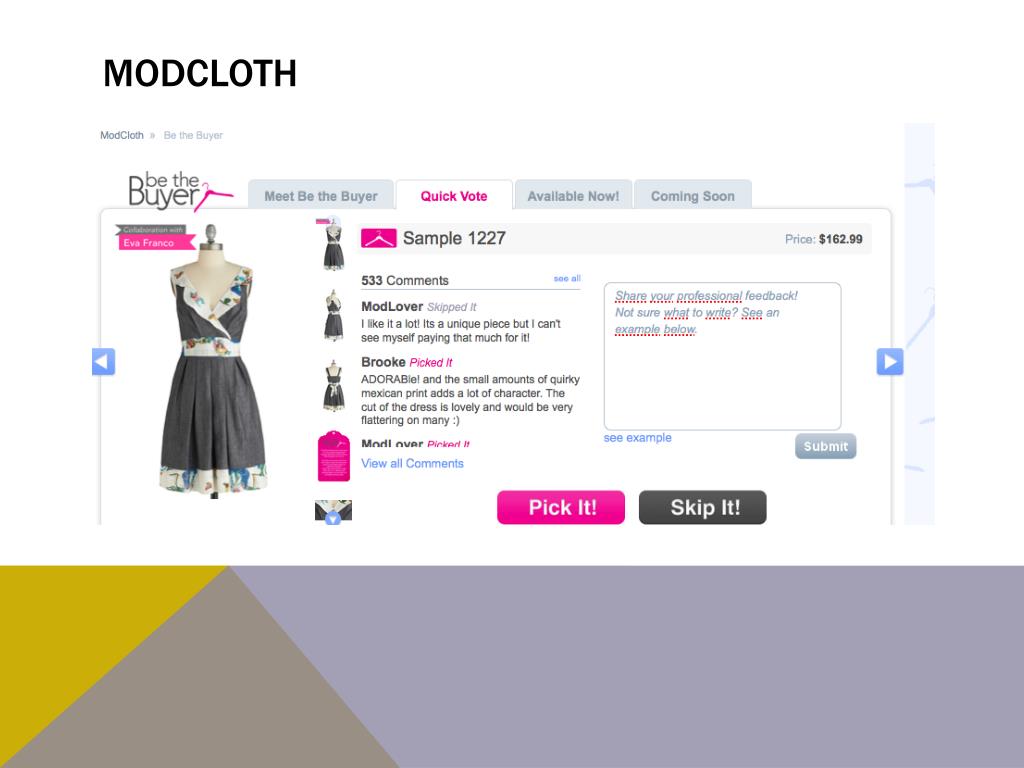
Task: Click the professional feedback text box
Action: [x=722, y=356]
